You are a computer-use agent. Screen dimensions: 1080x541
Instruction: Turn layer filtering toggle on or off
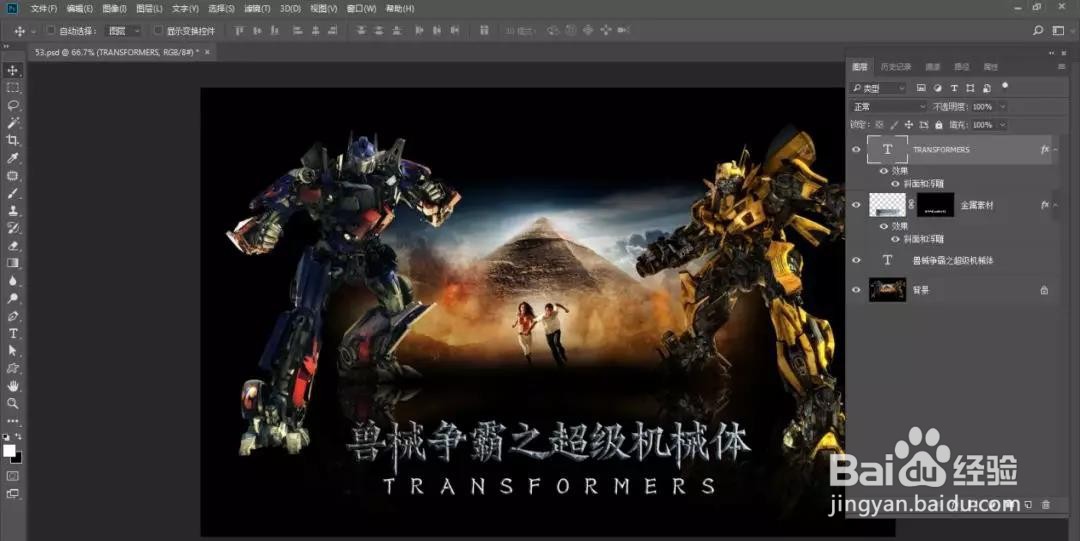[x=1005, y=86]
